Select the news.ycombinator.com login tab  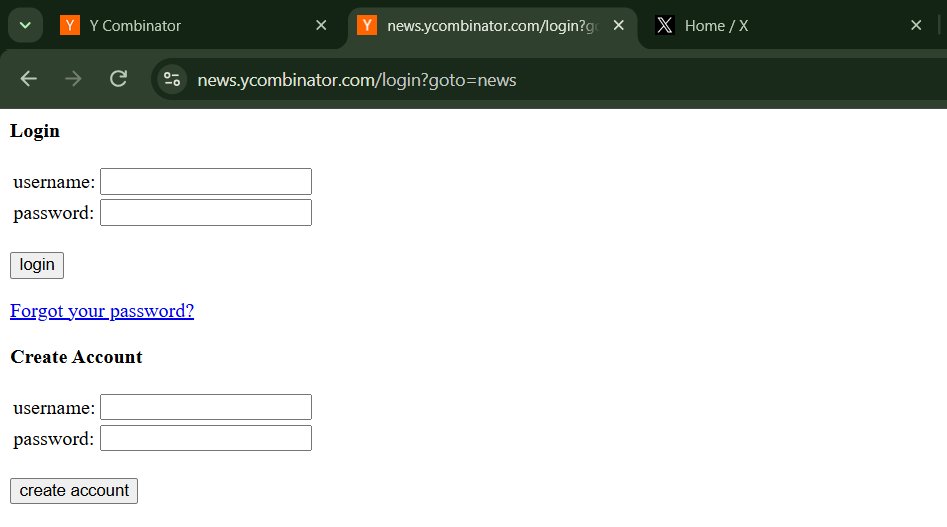(x=492, y=25)
